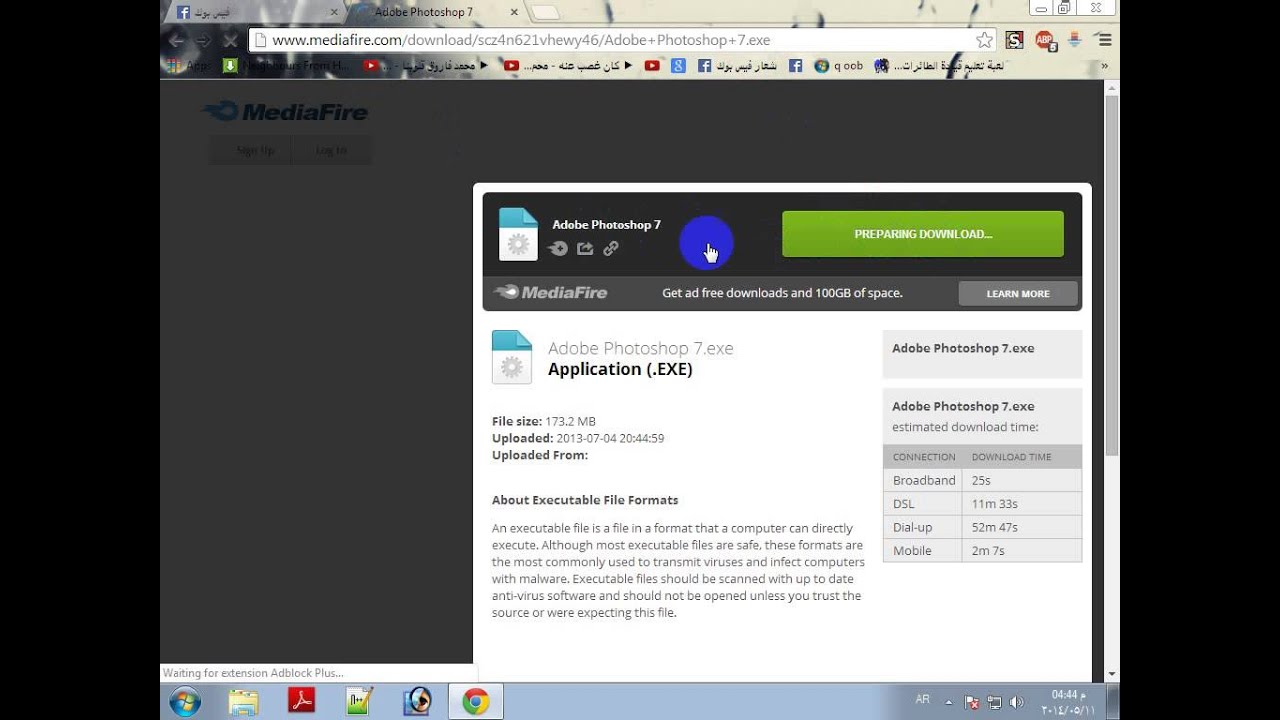Open the Windows Start menu

point(185,702)
